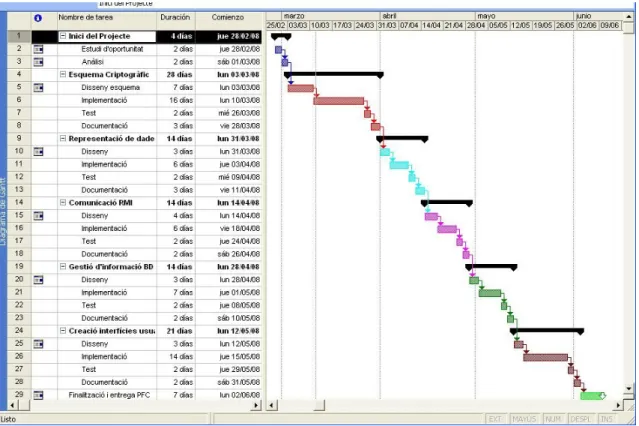Collapse the Representació de dades group

point(63,139)
